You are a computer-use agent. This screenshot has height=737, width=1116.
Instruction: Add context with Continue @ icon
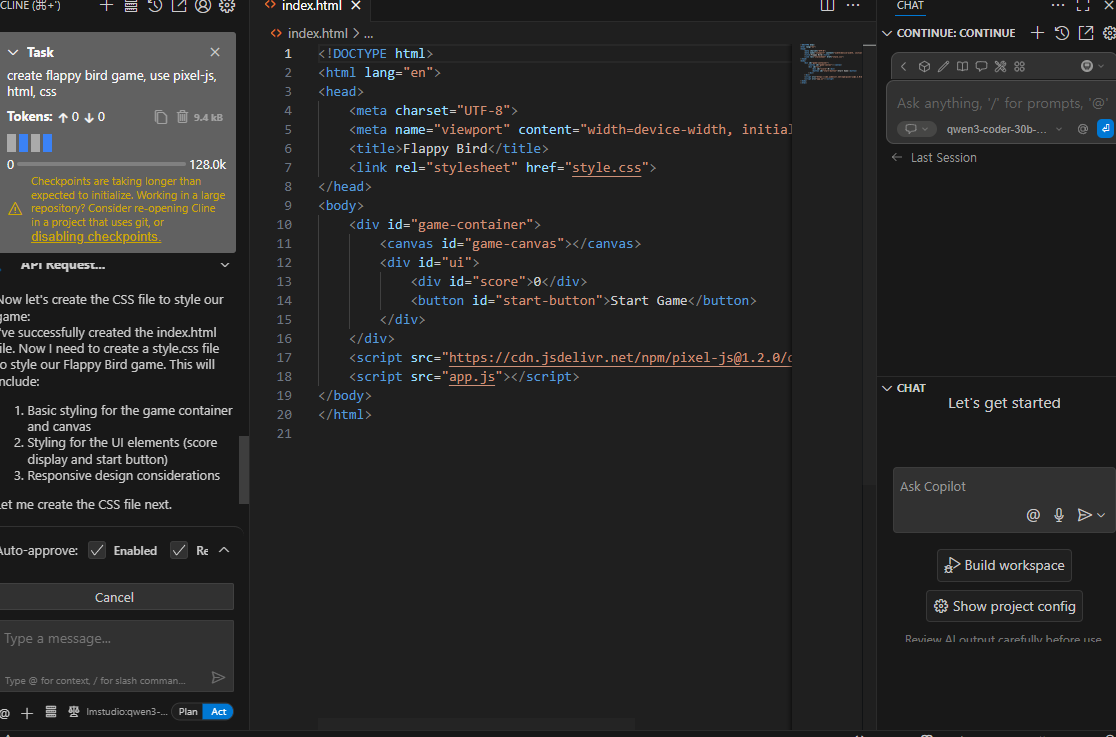[1083, 129]
